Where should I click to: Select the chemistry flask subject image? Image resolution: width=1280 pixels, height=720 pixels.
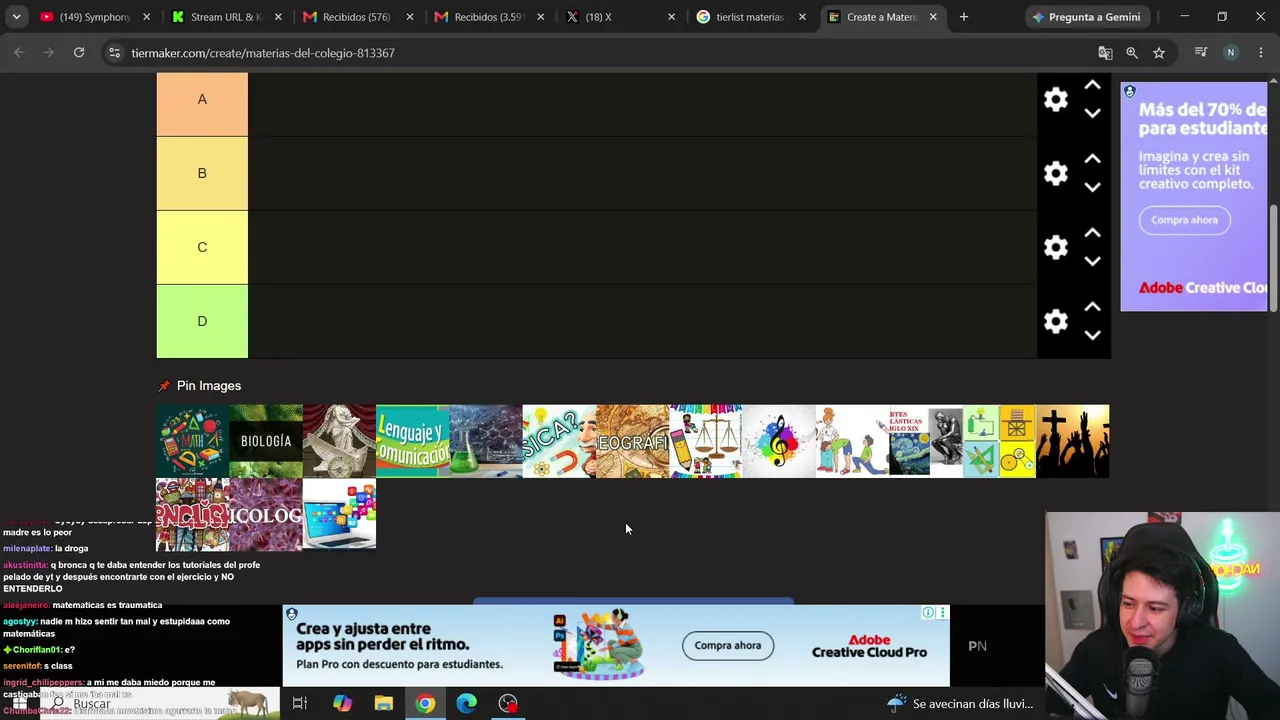click(486, 441)
